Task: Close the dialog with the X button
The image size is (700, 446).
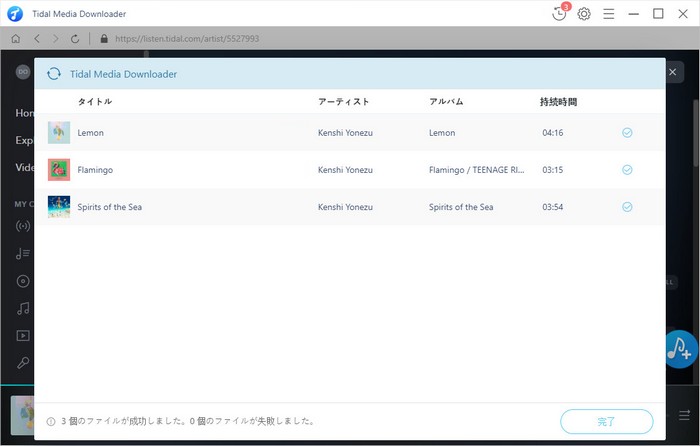Action: (673, 72)
